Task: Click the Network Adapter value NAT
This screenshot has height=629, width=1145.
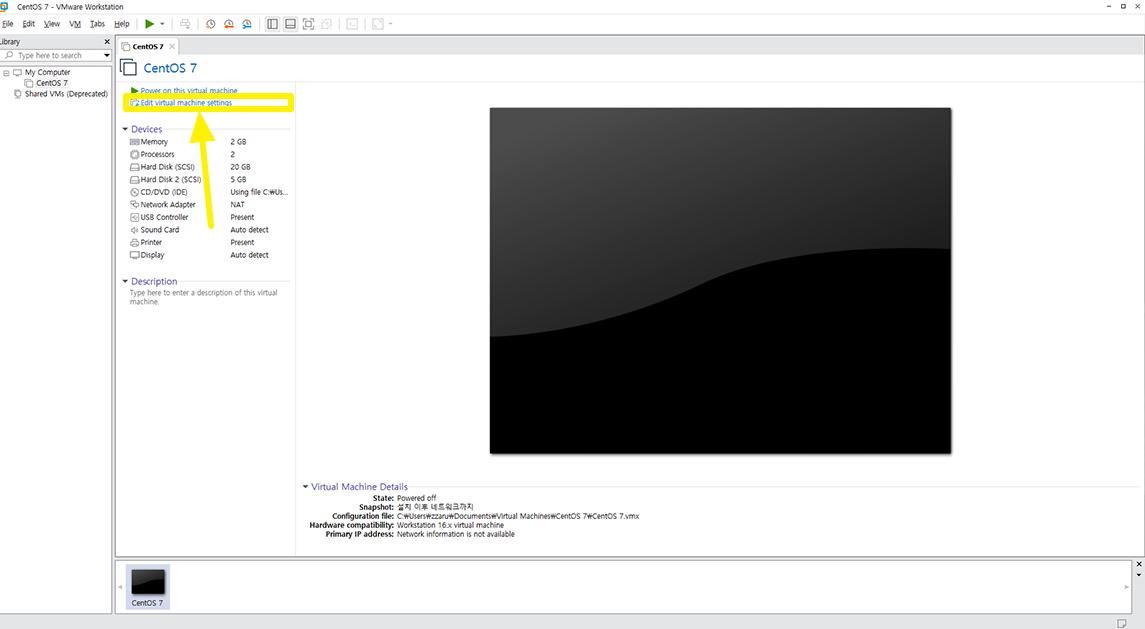Action: [x=237, y=205]
